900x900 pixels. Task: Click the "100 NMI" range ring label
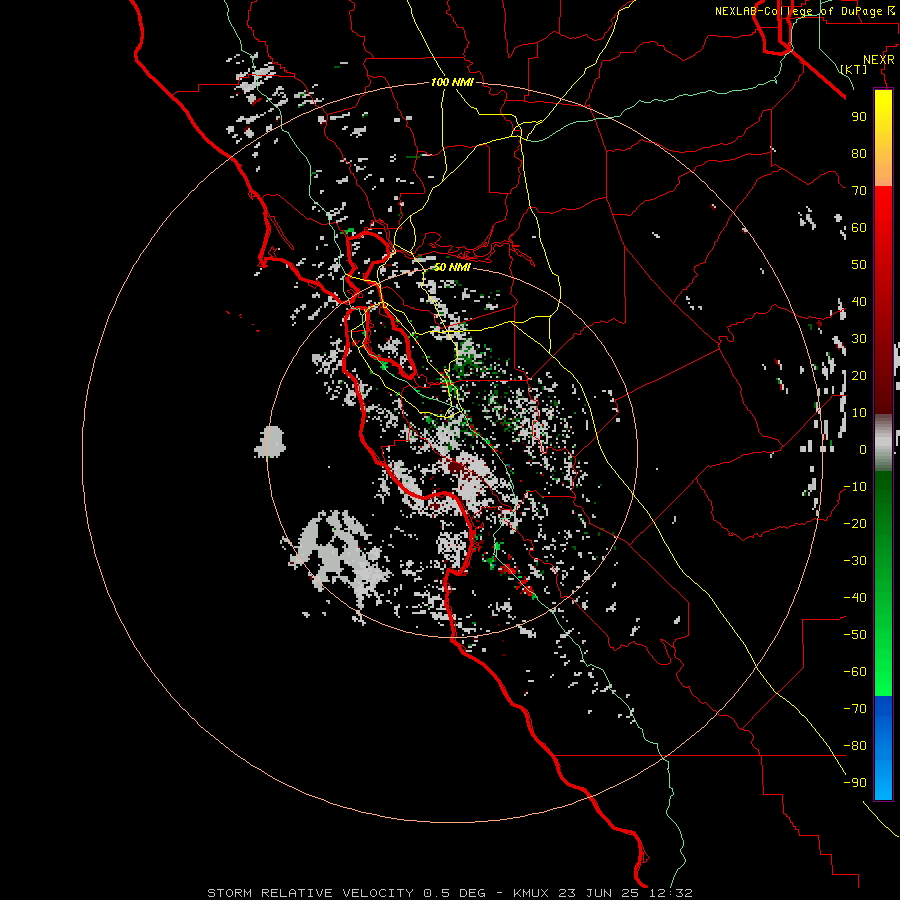click(452, 82)
